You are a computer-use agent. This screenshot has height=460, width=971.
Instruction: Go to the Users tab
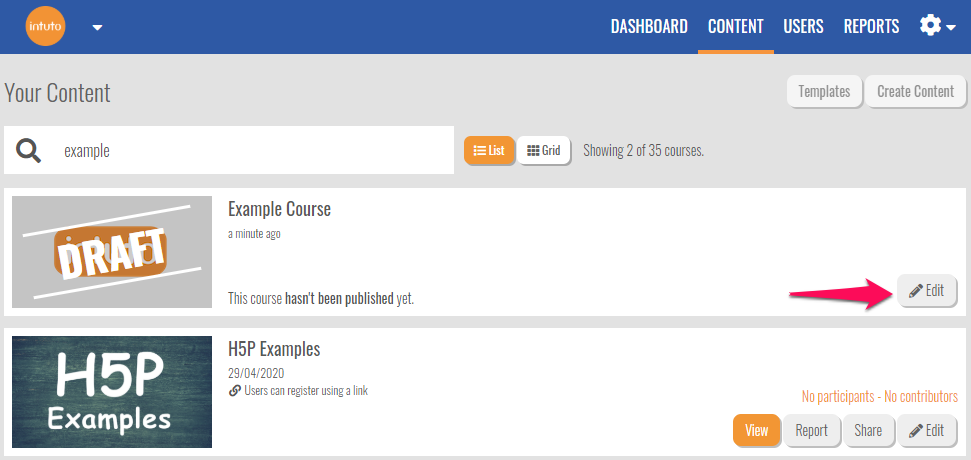coord(803,26)
